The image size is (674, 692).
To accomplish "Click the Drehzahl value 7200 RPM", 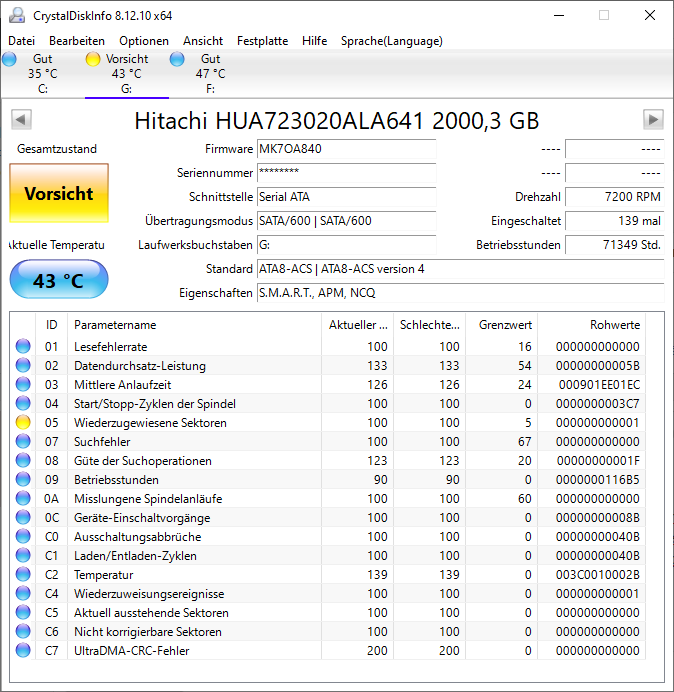I will pyautogui.click(x=614, y=196).
